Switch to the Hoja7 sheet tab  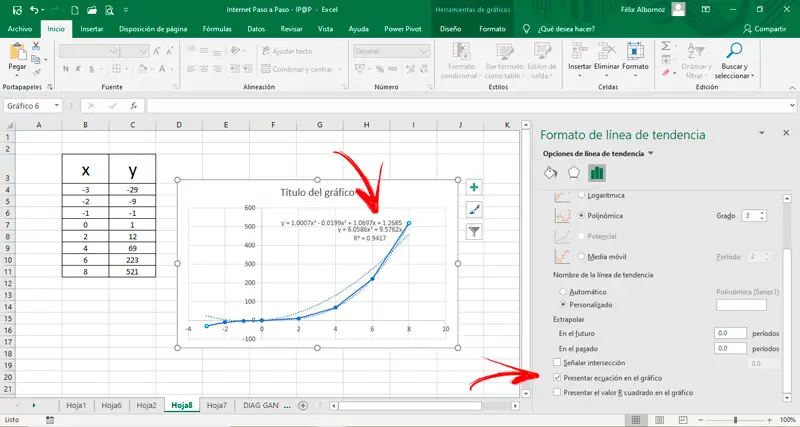coord(217,405)
